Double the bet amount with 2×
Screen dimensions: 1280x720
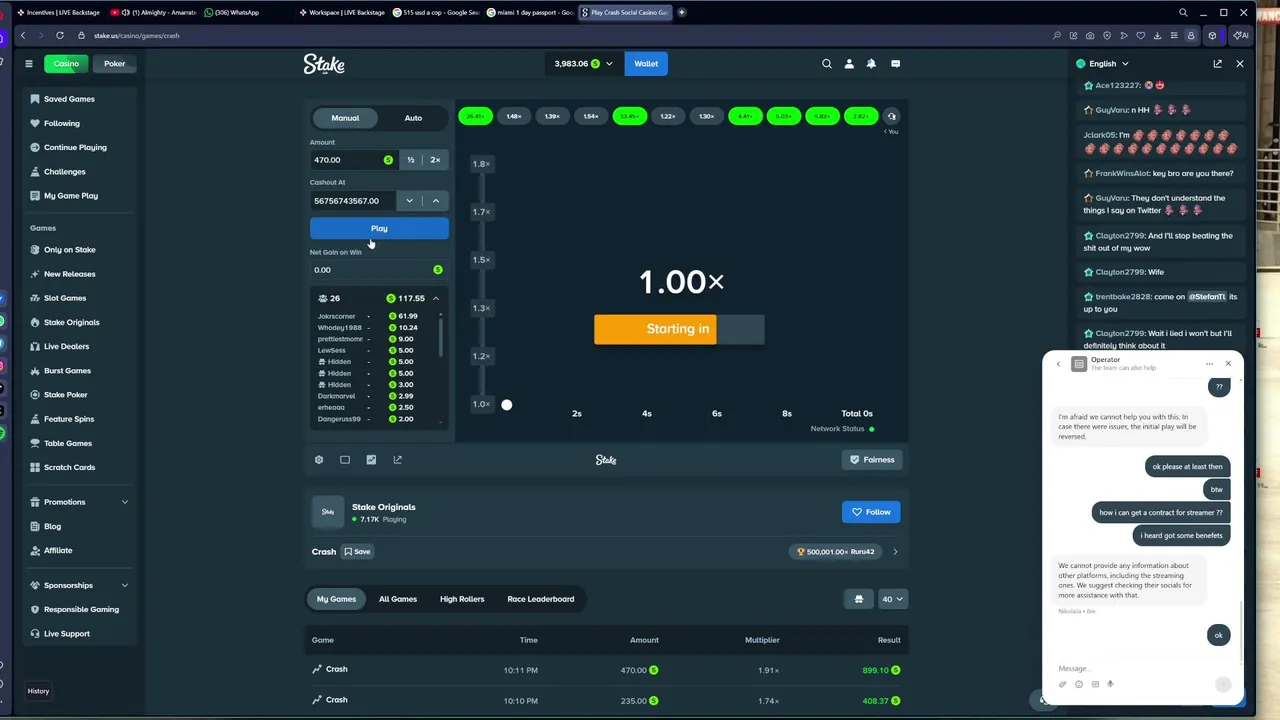tap(435, 160)
